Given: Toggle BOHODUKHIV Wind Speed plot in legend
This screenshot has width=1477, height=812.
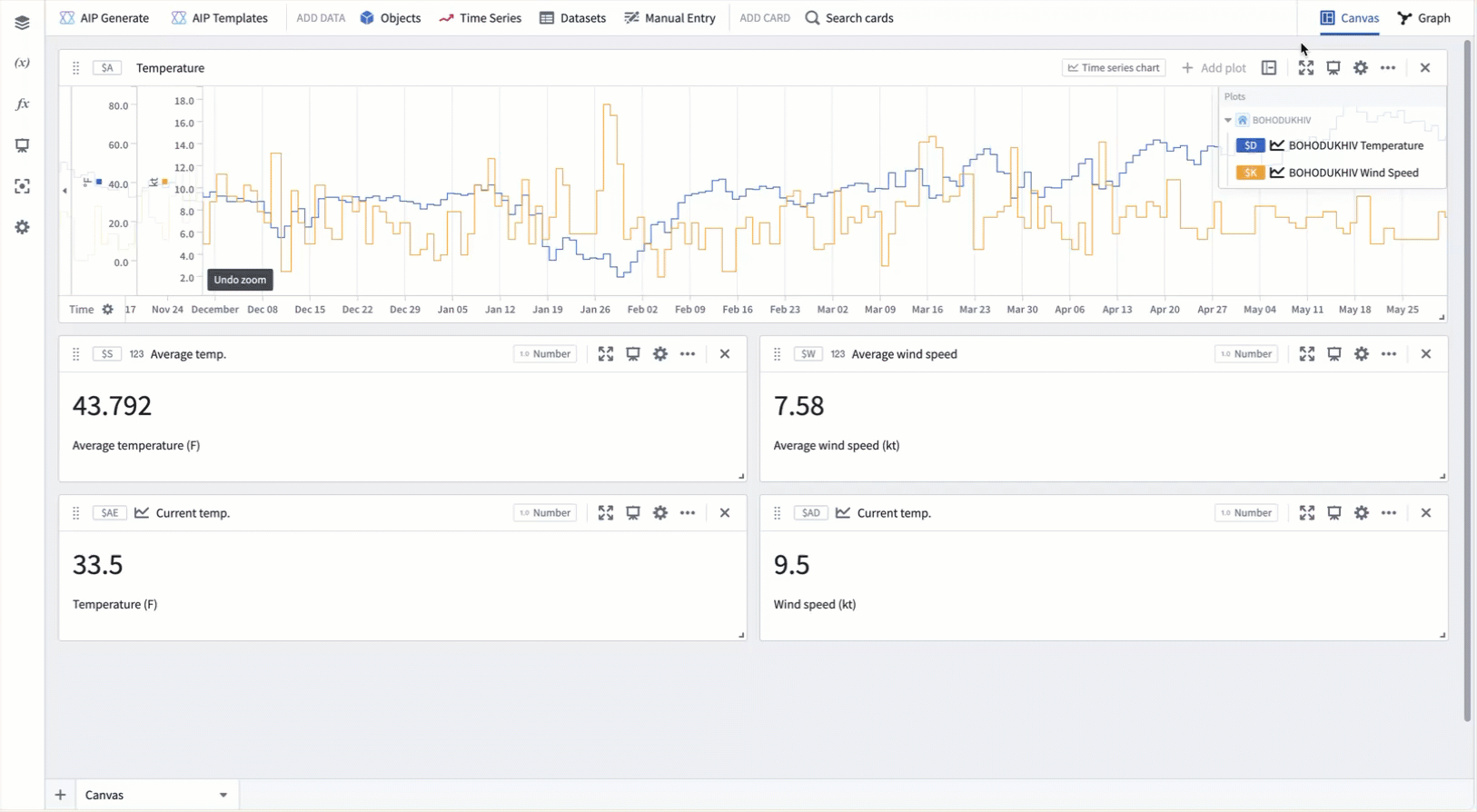Looking at the screenshot, I should [x=1353, y=173].
